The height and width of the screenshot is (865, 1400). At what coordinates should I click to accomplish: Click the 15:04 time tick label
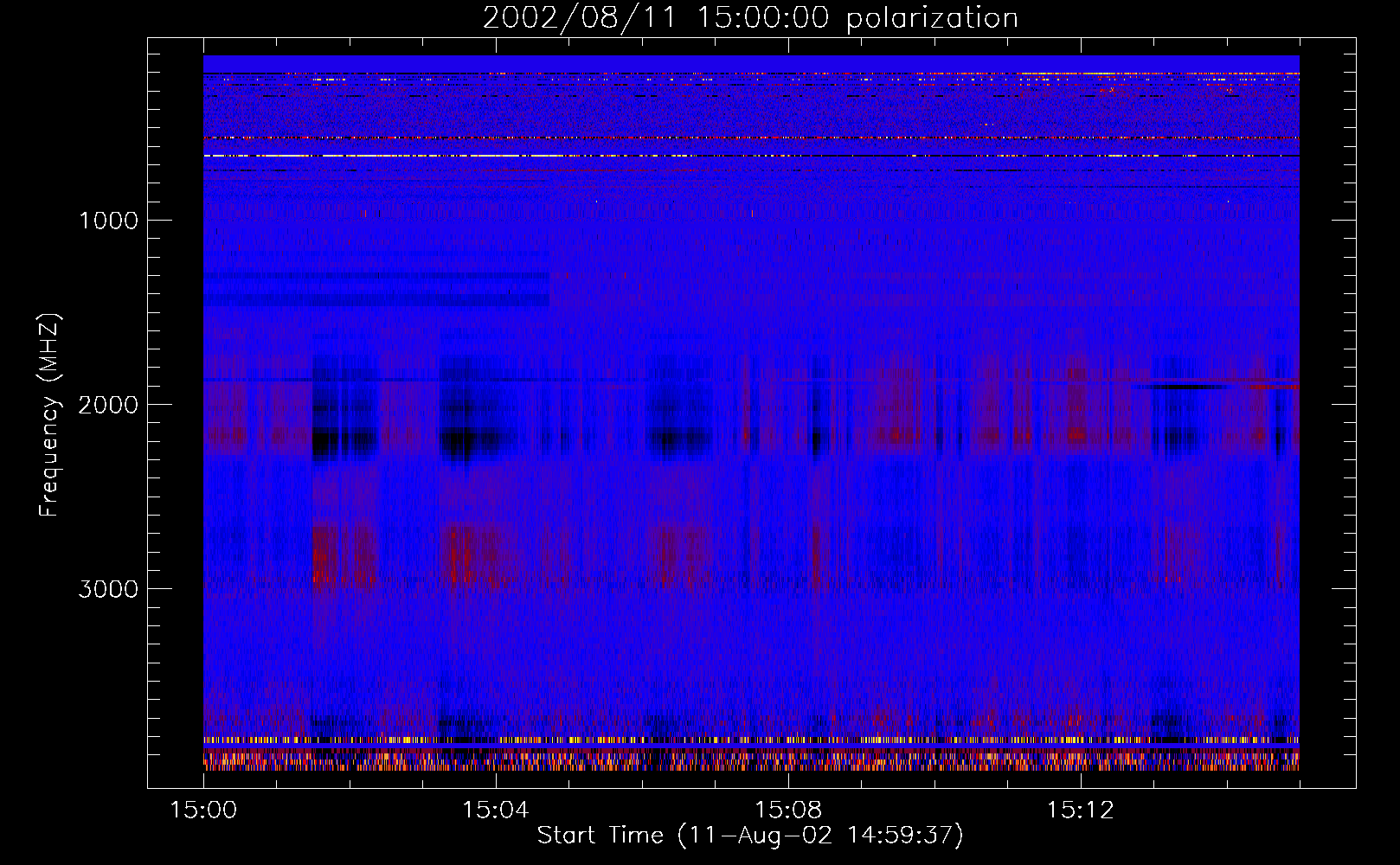(x=495, y=811)
